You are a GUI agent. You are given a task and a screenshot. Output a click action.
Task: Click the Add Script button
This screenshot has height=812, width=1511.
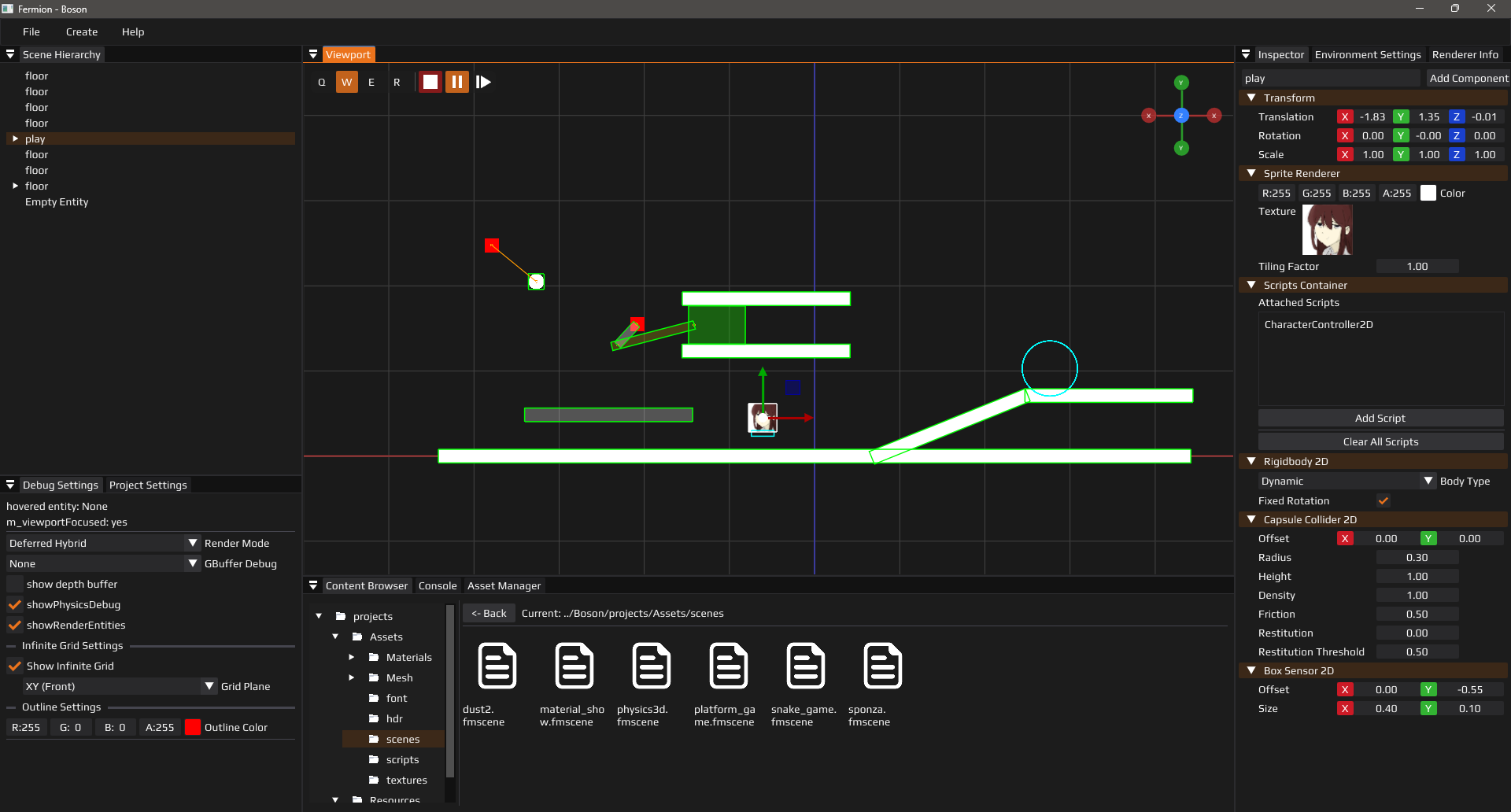pos(1380,418)
